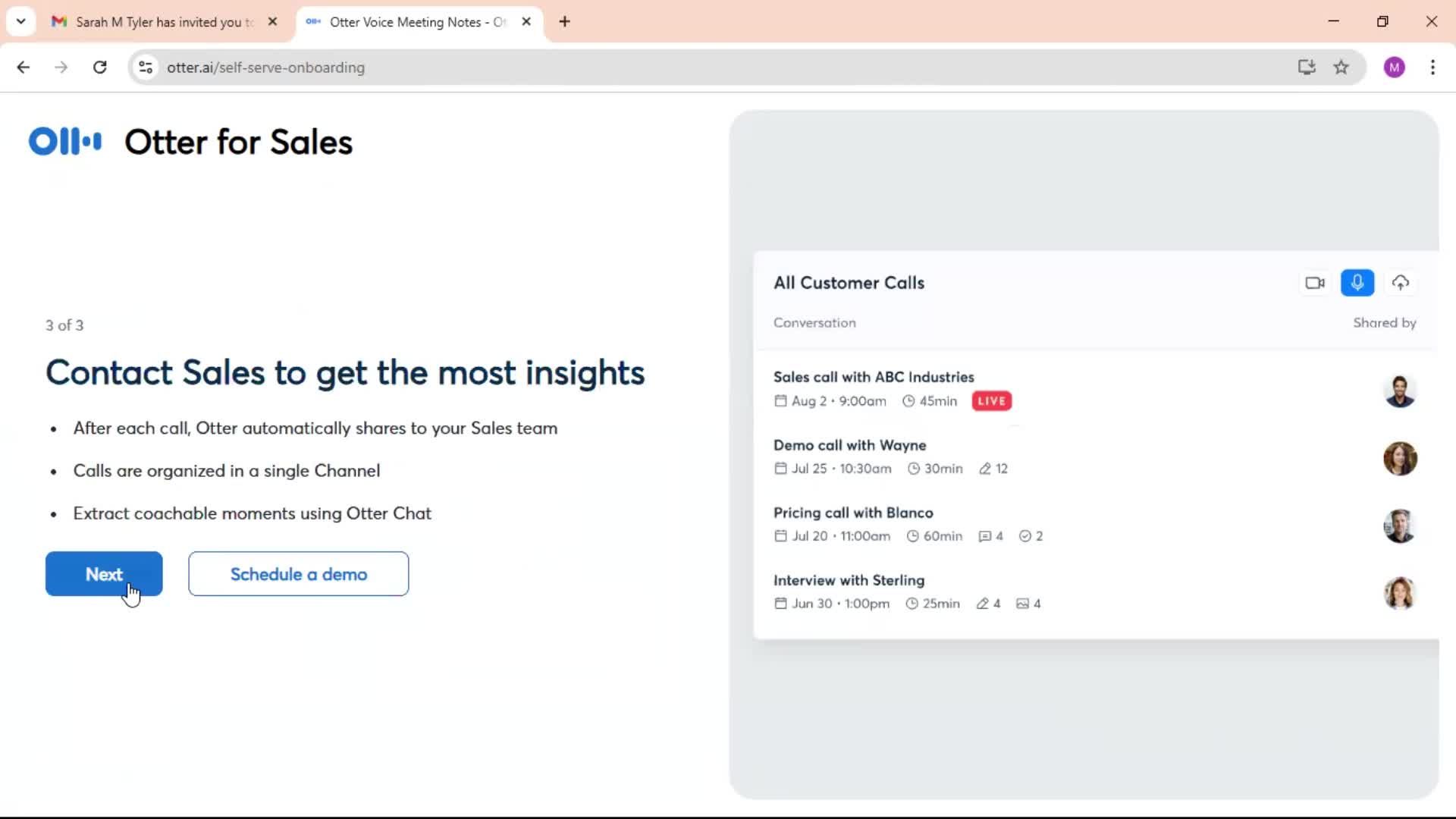The height and width of the screenshot is (819, 1456).
Task: Open Sales call with ABC Industries conversation
Action: pos(874,377)
